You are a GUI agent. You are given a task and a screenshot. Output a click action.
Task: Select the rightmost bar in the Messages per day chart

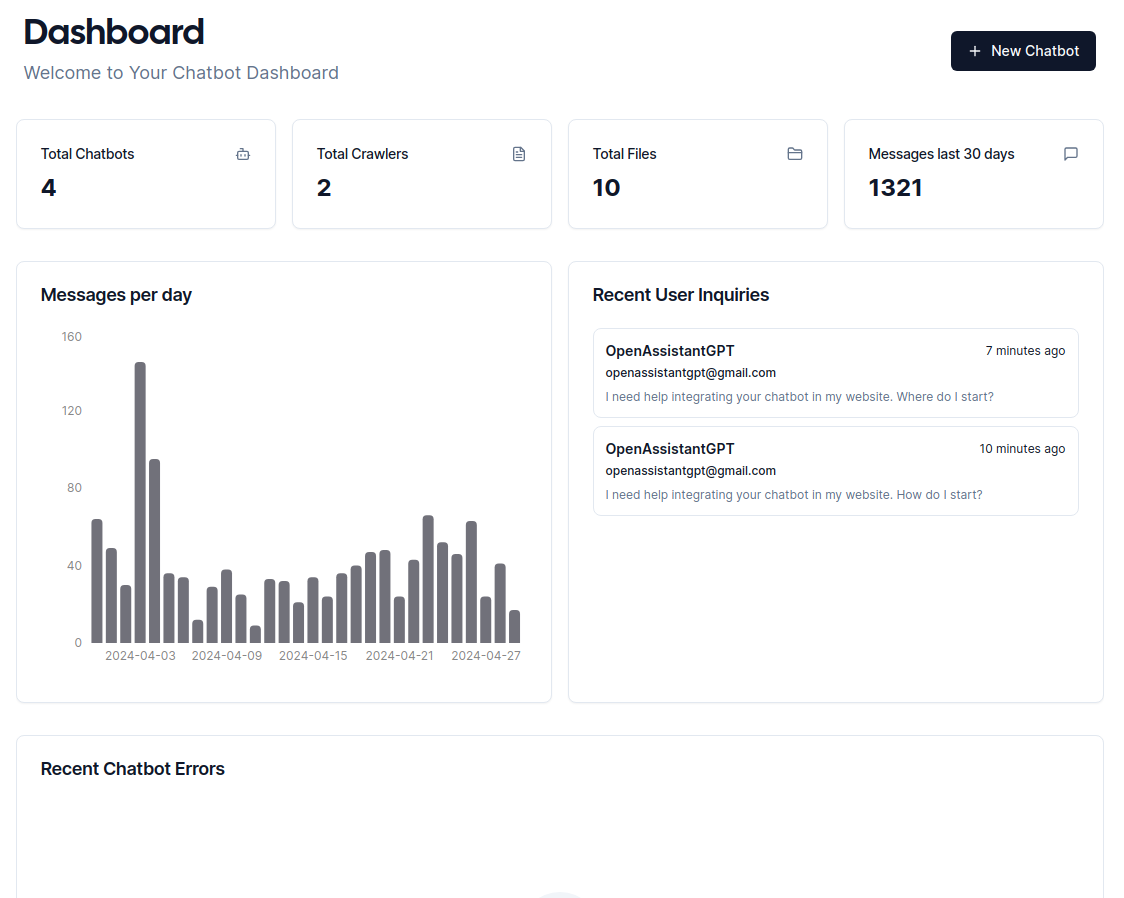pyautogui.click(x=514, y=627)
